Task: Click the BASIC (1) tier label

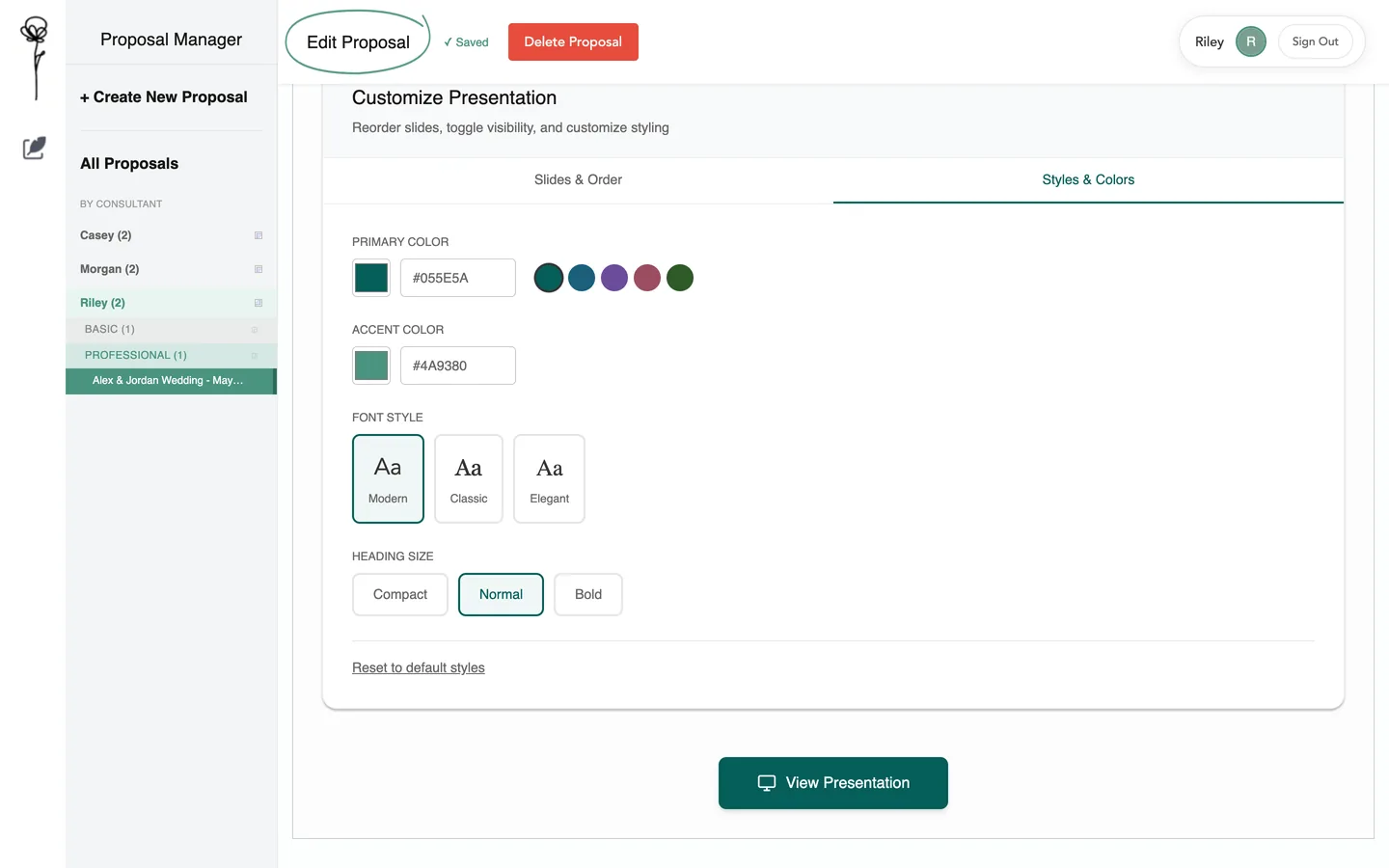Action: point(110,330)
